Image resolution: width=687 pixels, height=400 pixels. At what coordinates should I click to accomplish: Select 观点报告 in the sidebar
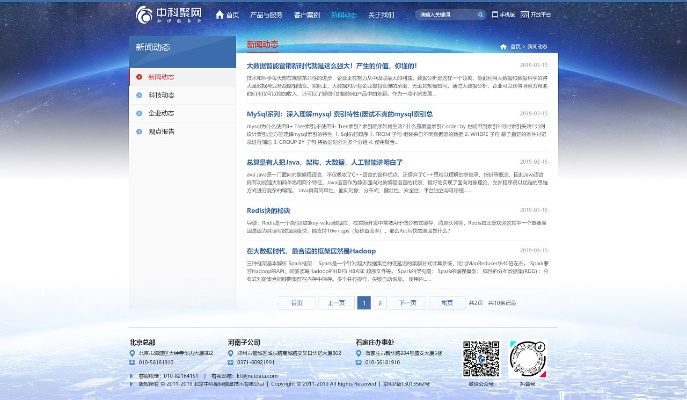click(x=160, y=131)
